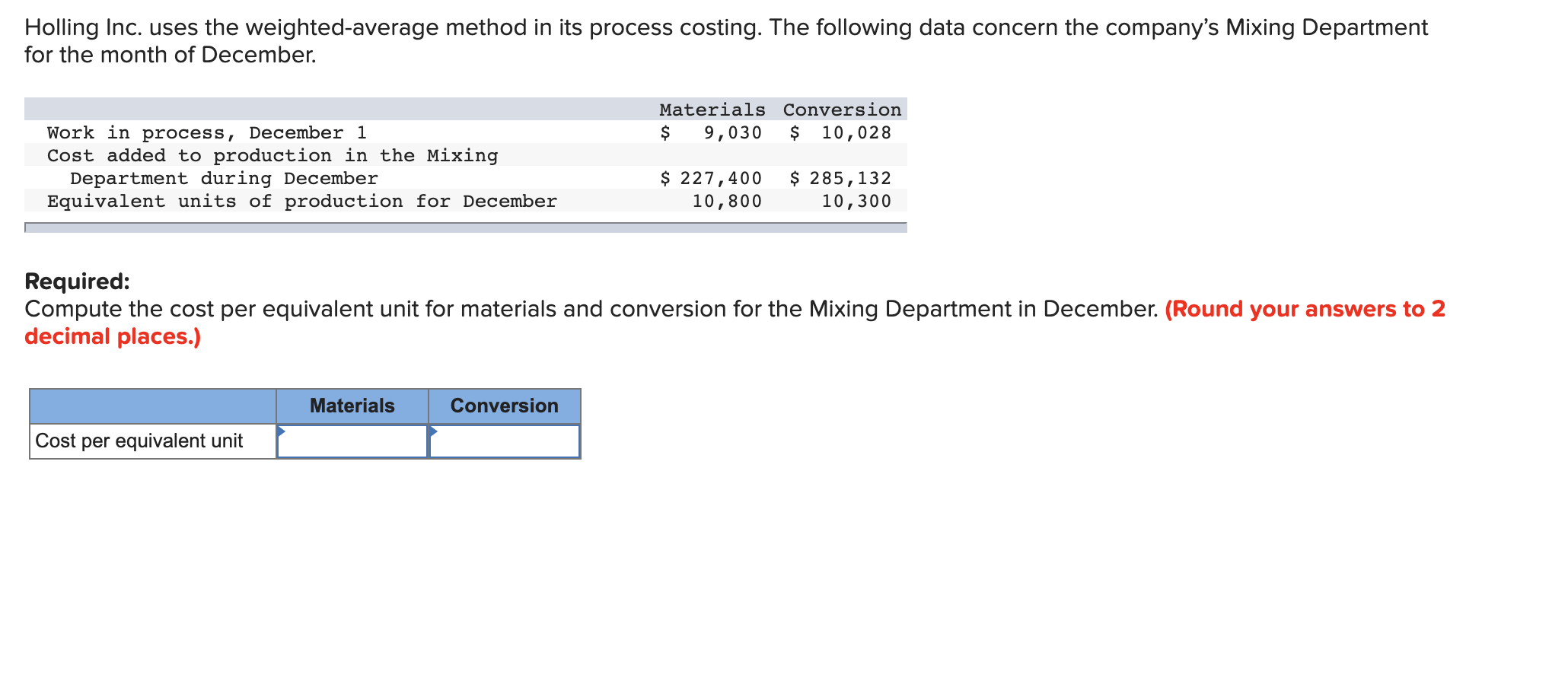
Task: Click the Materials answer input field
Action: (x=352, y=441)
